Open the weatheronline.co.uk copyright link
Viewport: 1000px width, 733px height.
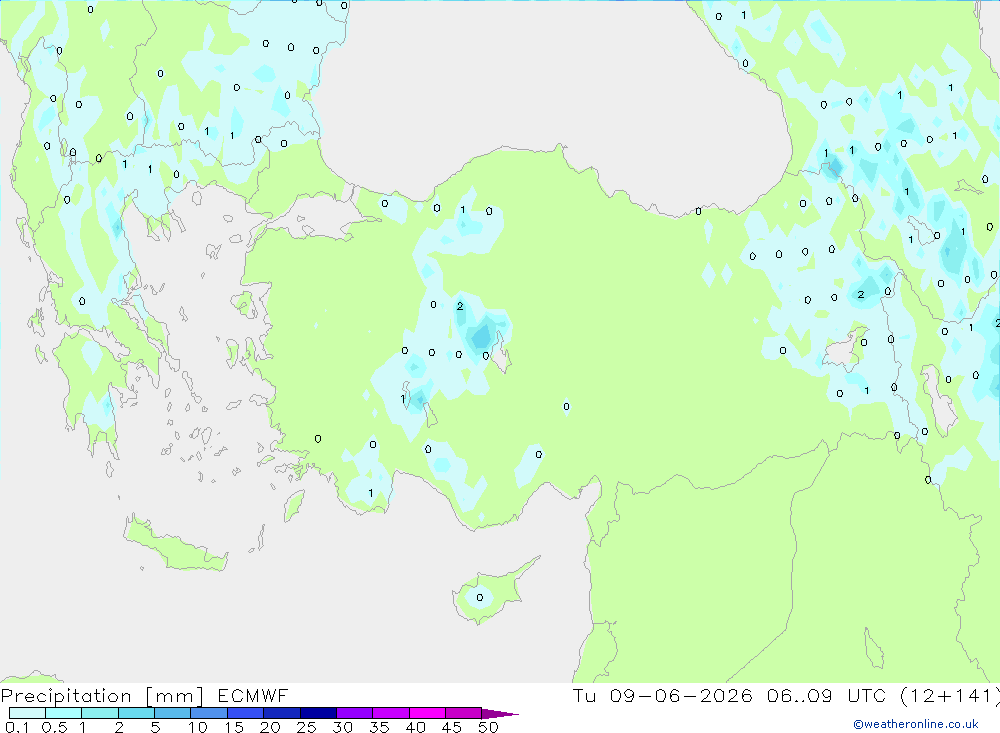[x=916, y=724]
